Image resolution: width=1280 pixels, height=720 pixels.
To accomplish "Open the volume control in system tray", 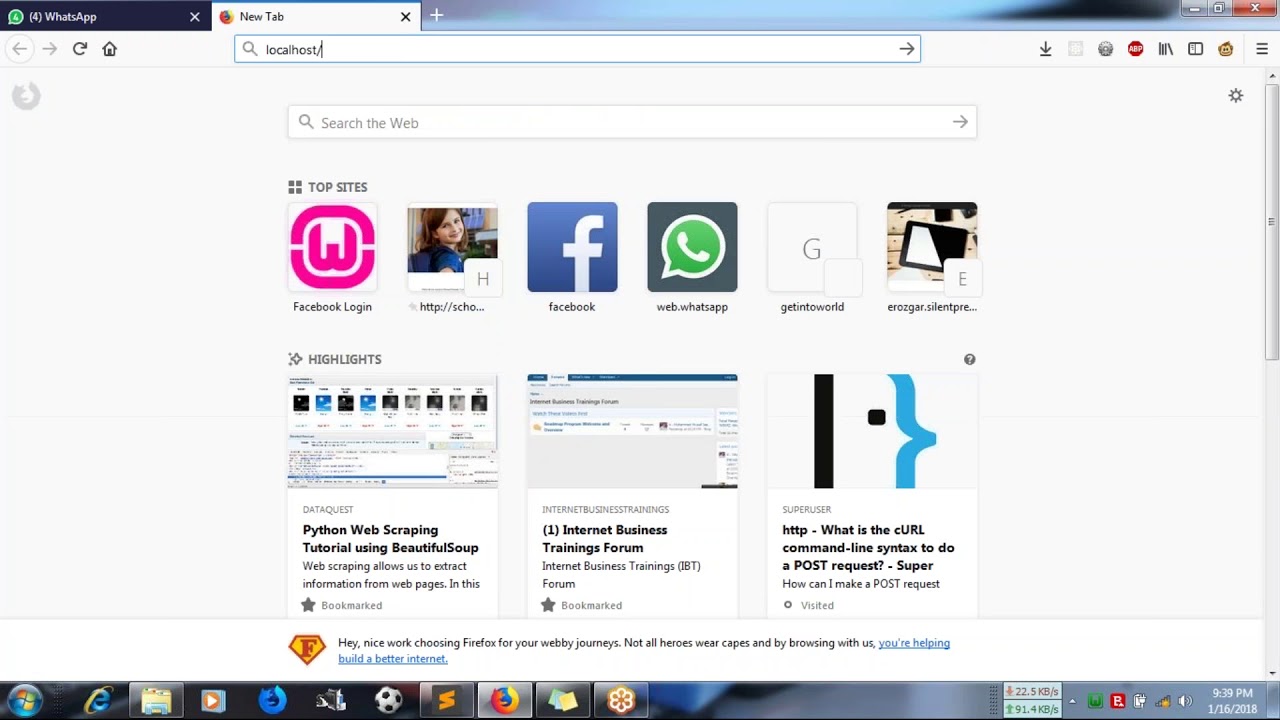I will tap(1185, 701).
